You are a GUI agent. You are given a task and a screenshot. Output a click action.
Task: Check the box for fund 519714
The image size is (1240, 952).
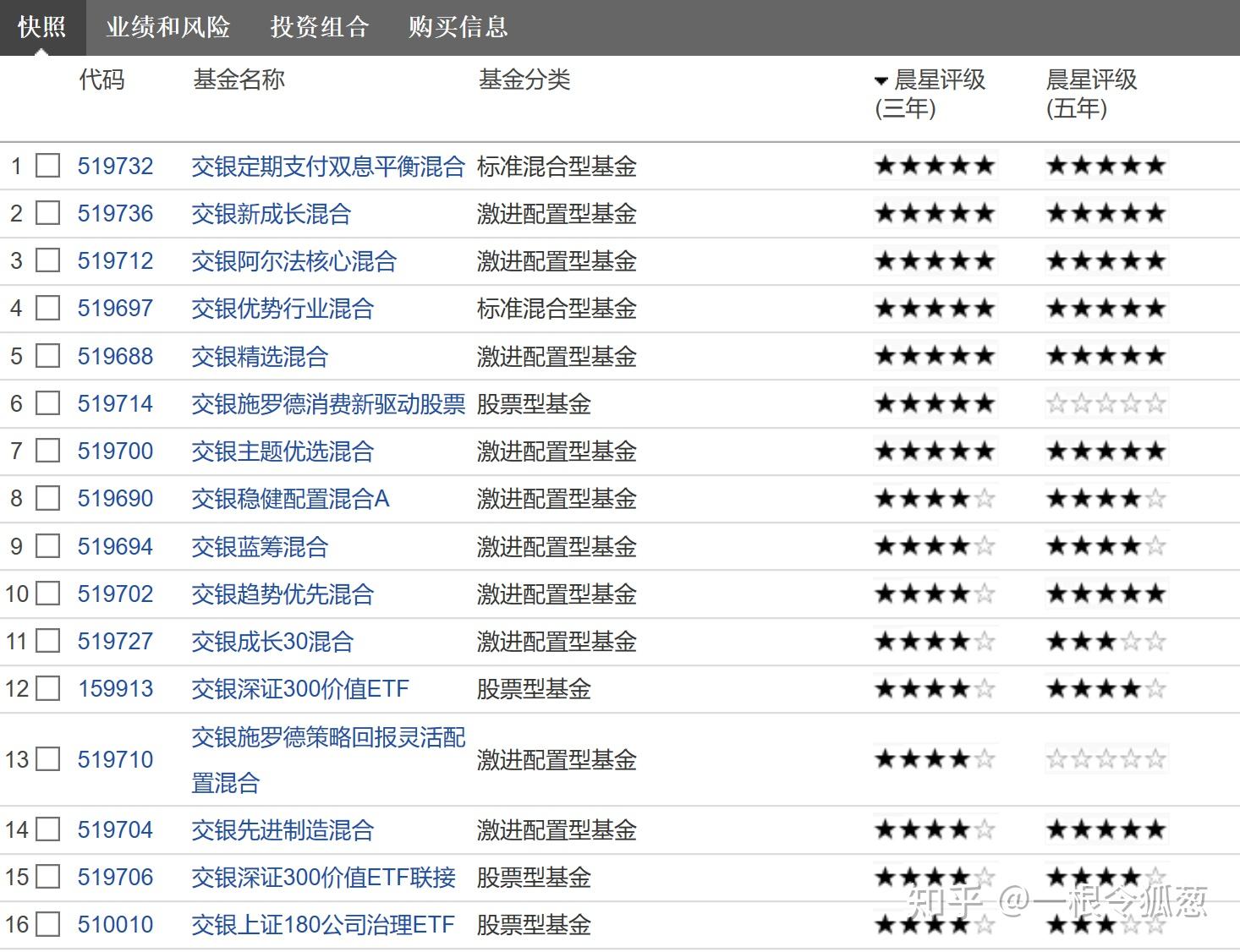point(47,403)
